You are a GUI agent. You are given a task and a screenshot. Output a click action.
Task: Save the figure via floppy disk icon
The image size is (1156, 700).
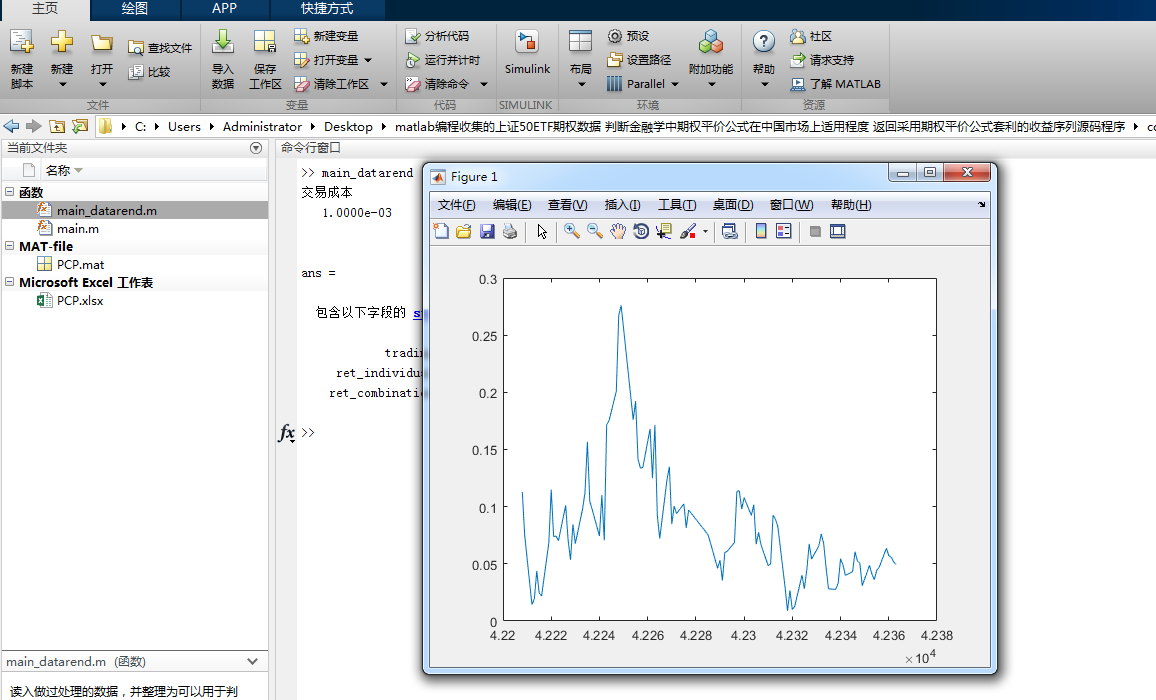tap(487, 232)
